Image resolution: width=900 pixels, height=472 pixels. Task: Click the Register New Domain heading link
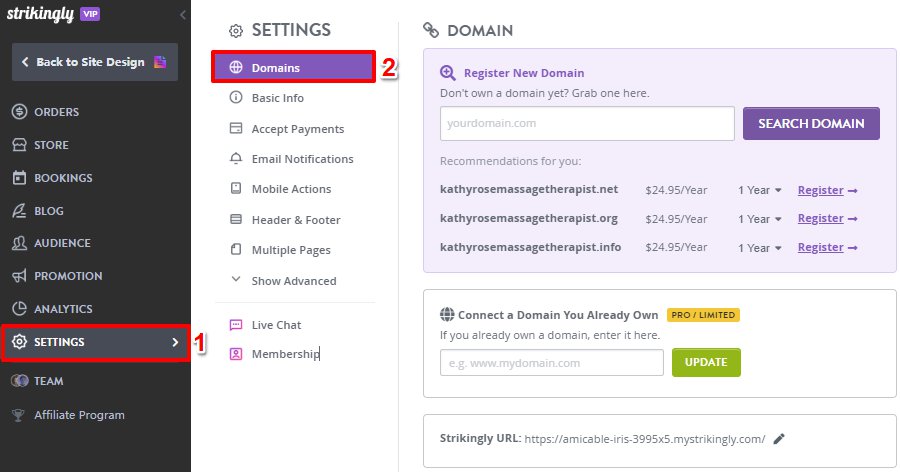(x=524, y=73)
